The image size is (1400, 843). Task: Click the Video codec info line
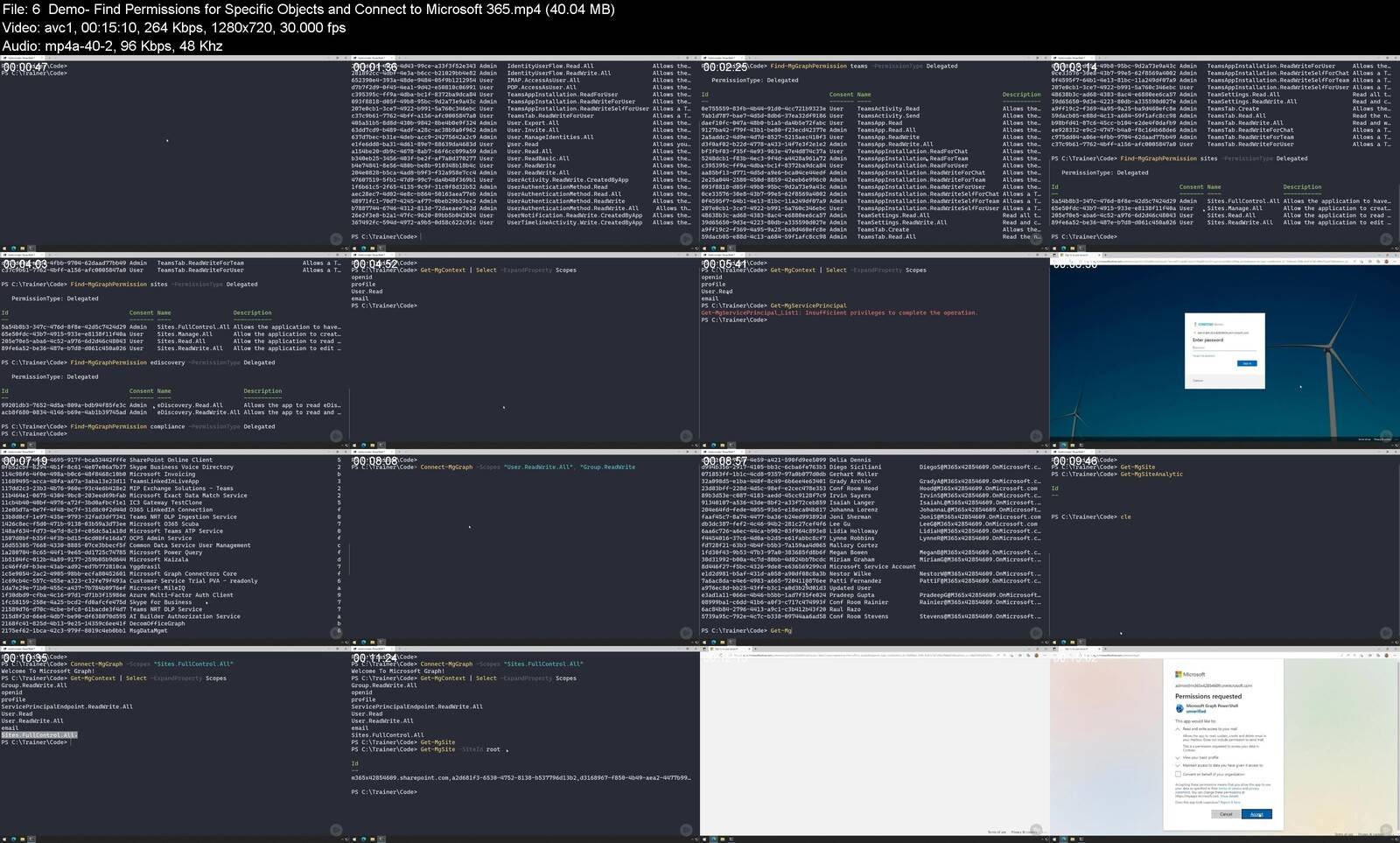(174, 27)
